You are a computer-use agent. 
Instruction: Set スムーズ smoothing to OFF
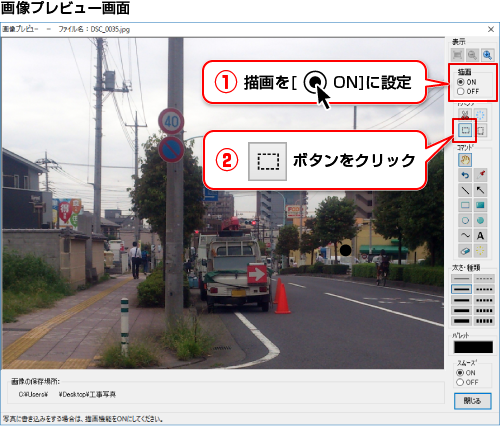467,382
